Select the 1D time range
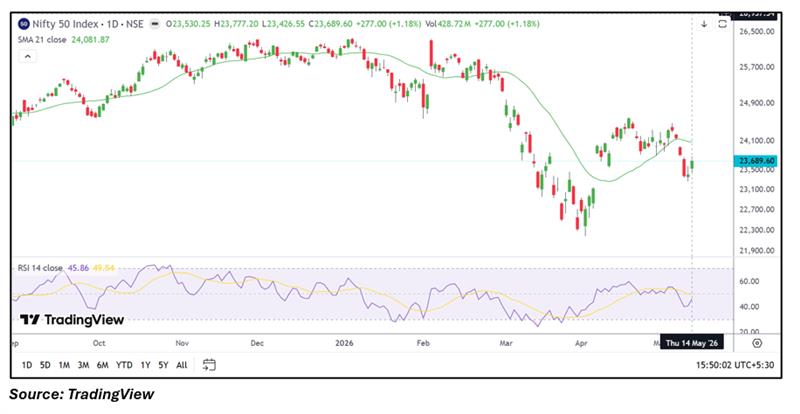The height and width of the screenshot is (414, 800). [x=27, y=365]
